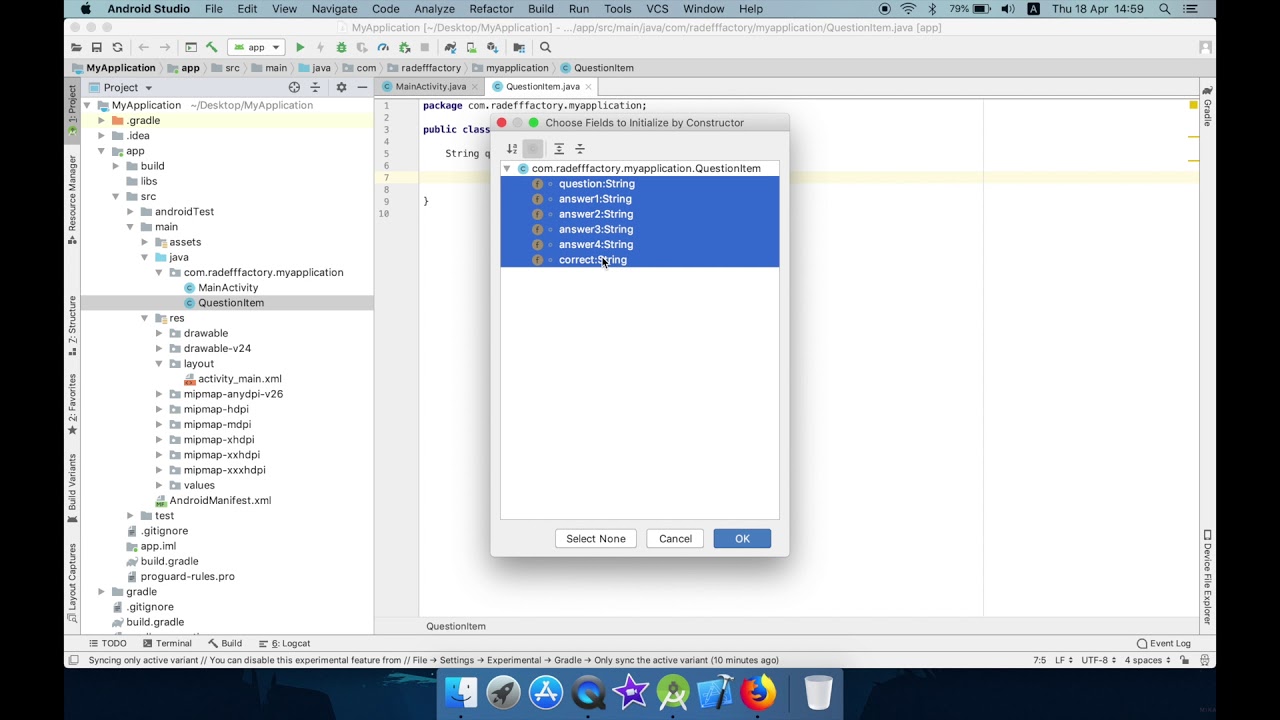Open the app run configuration dropdown
Screen dimensions: 1280x720
pyautogui.click(x=256, y=47)
